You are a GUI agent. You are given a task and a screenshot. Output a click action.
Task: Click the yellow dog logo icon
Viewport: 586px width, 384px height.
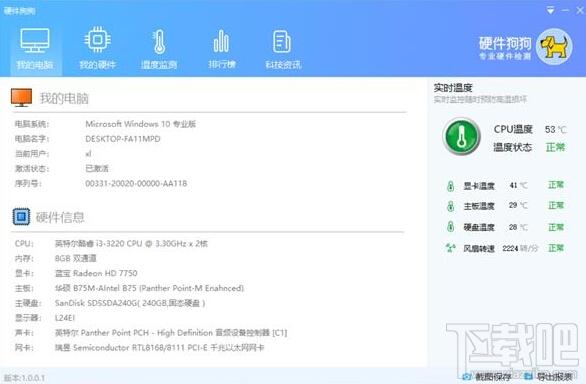(x=554, y=47)
